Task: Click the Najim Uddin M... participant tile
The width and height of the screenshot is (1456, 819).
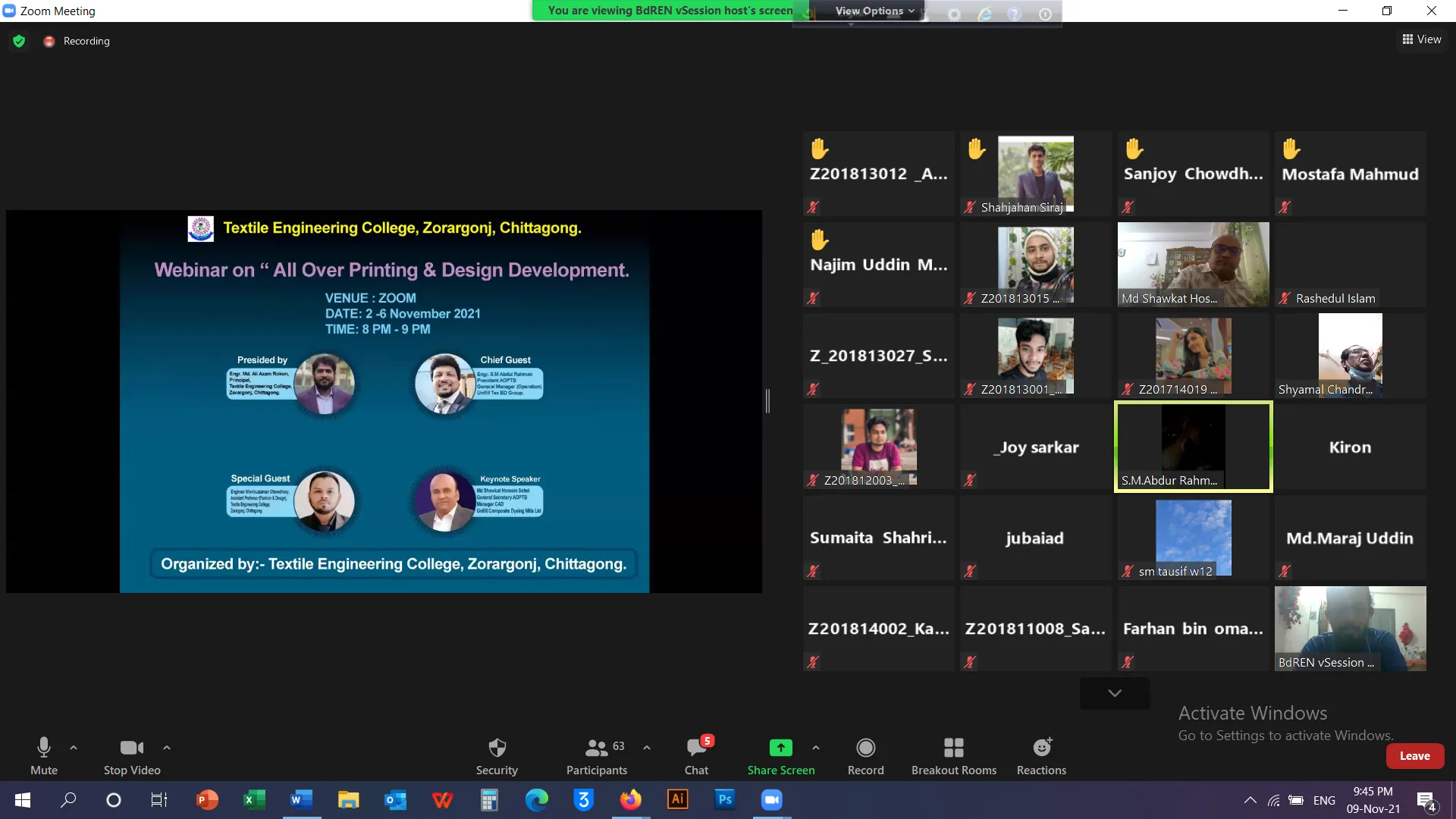Action: click(x=879, y=265)
